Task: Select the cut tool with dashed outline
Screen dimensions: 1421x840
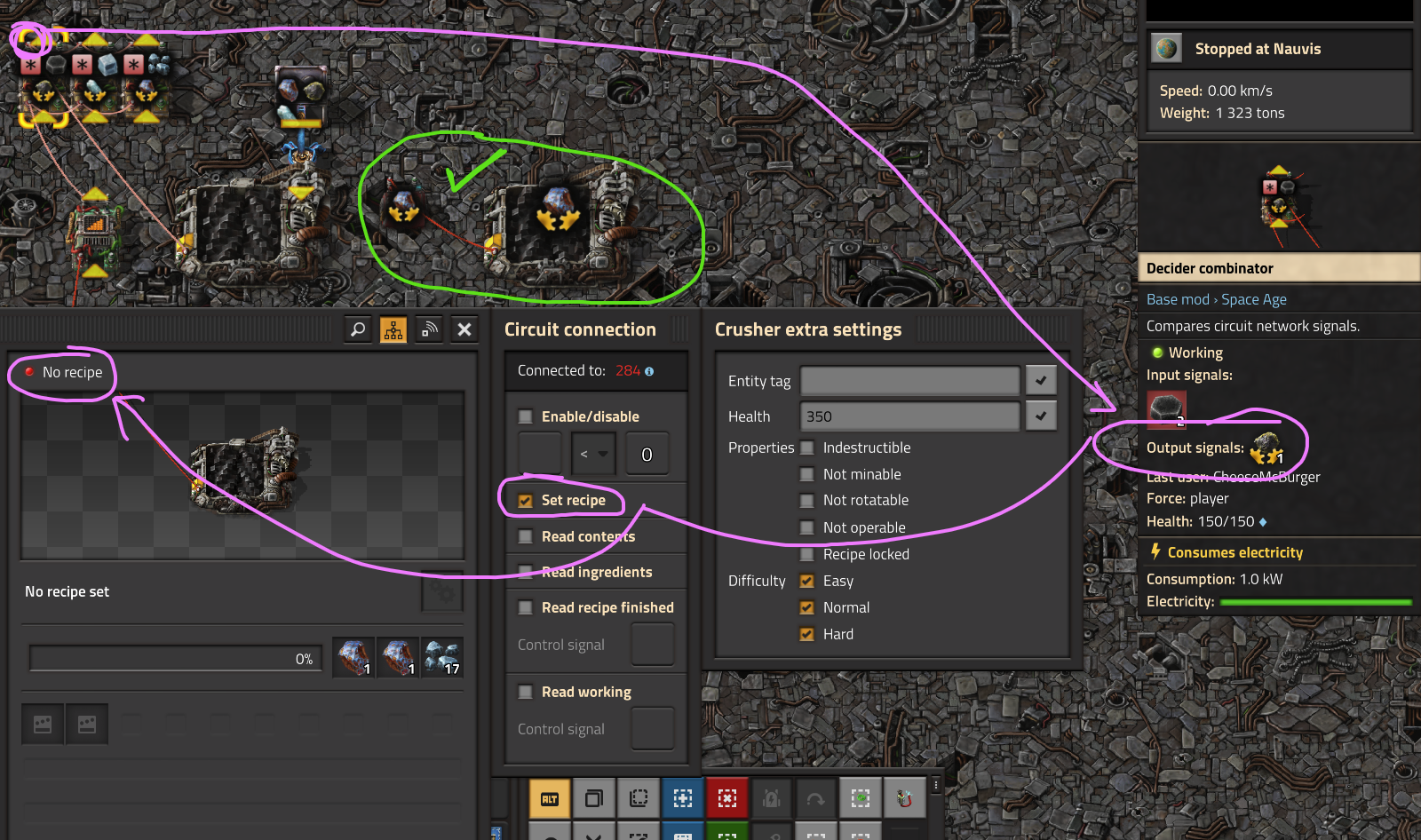Action: pos(639,798)
